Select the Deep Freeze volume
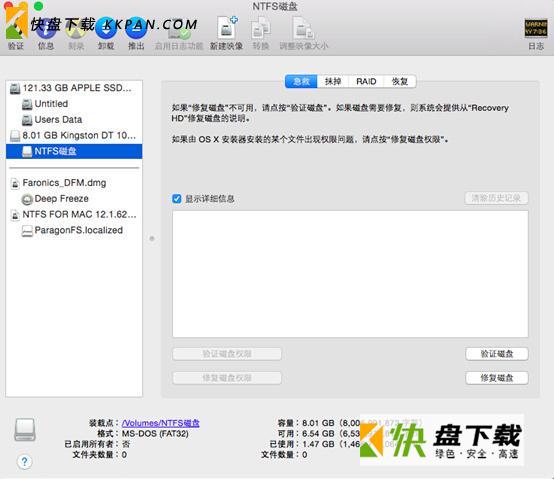Viewport: 554px width, 479px height. click(x=74, y=199)
